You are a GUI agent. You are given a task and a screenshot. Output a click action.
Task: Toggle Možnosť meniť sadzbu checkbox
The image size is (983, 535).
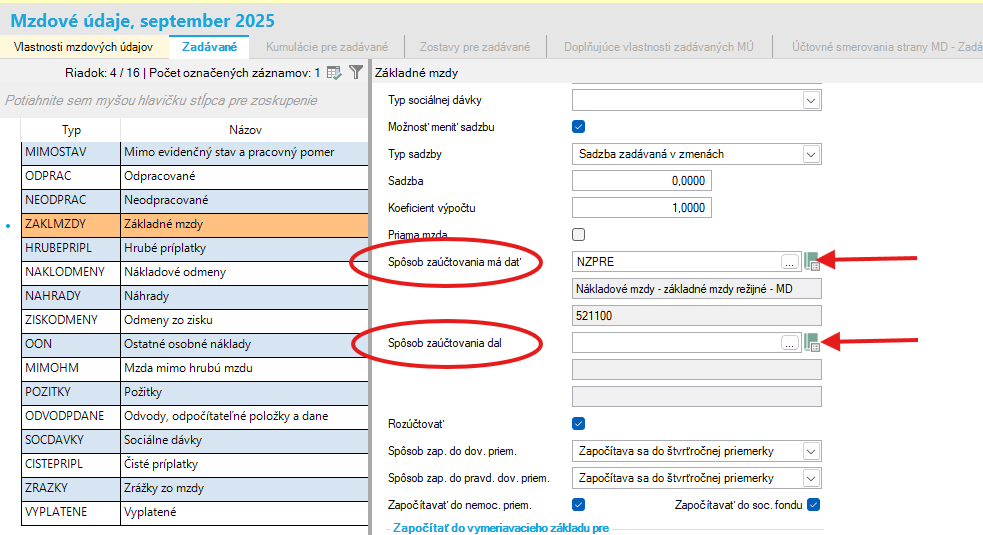click(x=578, y=127)
